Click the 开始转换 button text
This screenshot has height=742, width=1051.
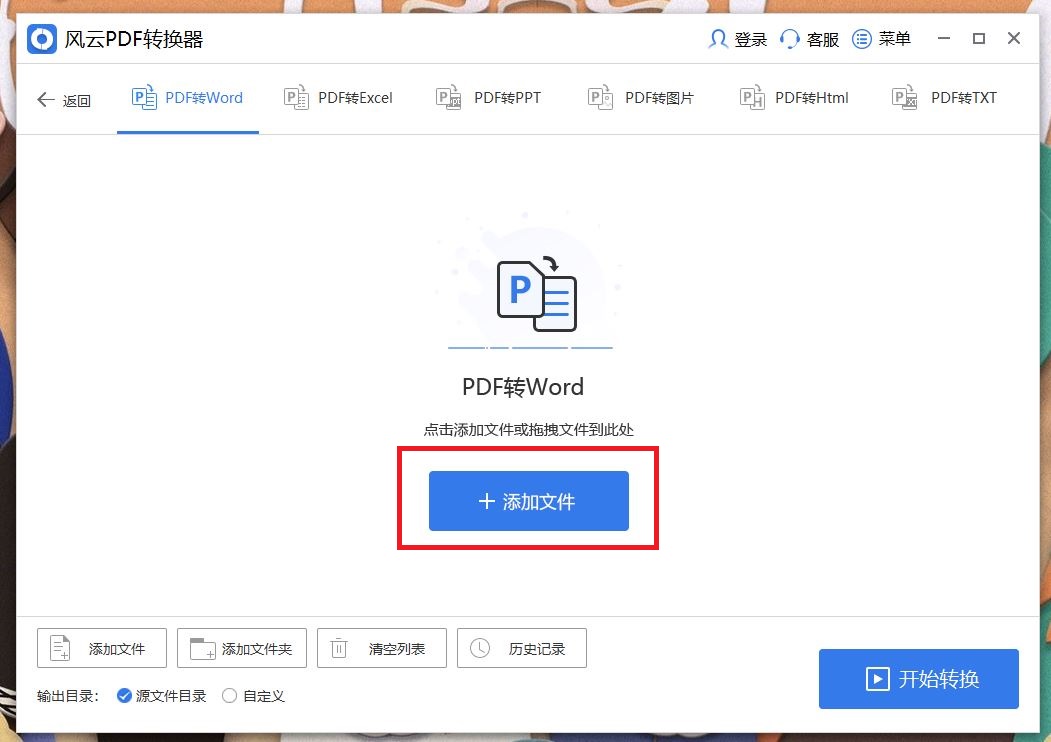[939, 679]
